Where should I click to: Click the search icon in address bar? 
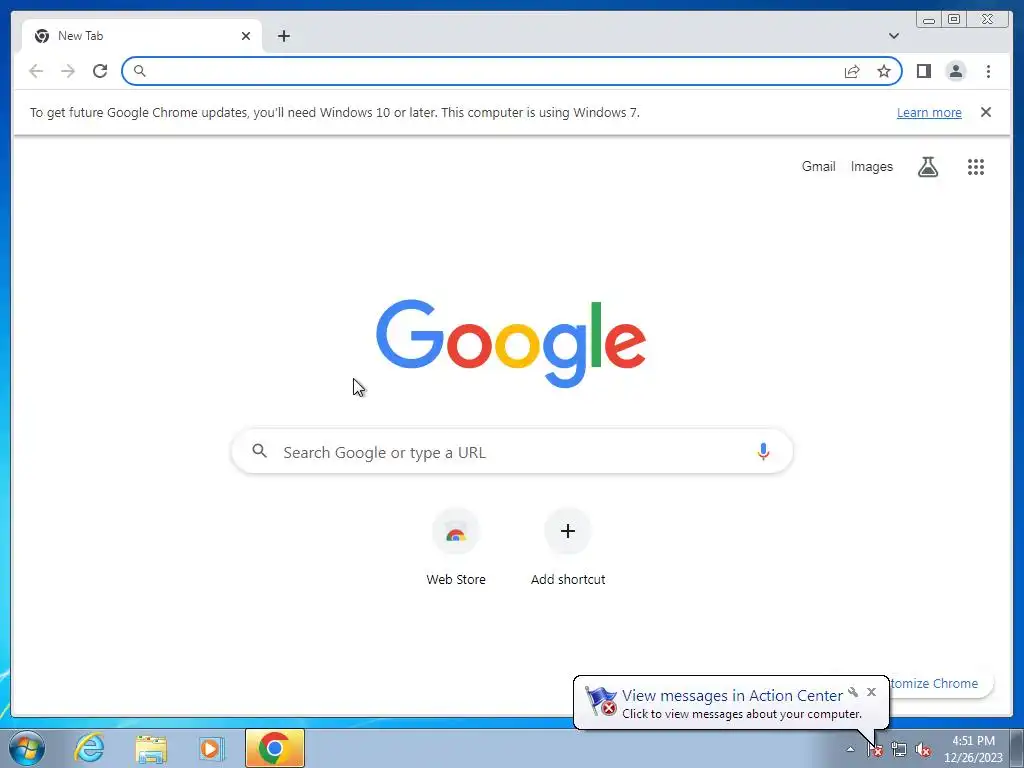tap(139, 71)
